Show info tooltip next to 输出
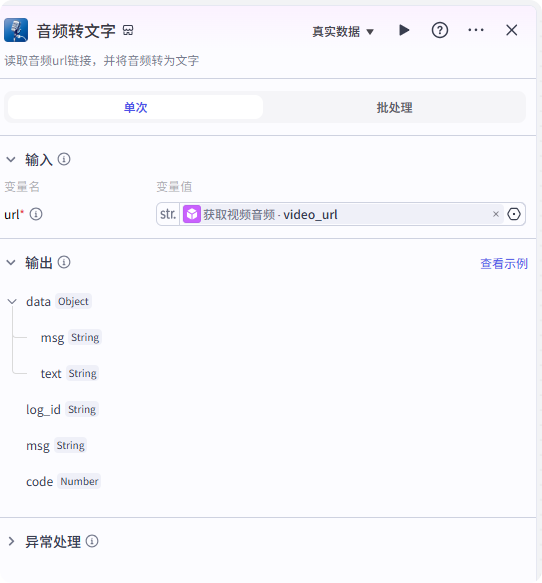The height and width of the screenshot is (583, 542). (64, 262)
